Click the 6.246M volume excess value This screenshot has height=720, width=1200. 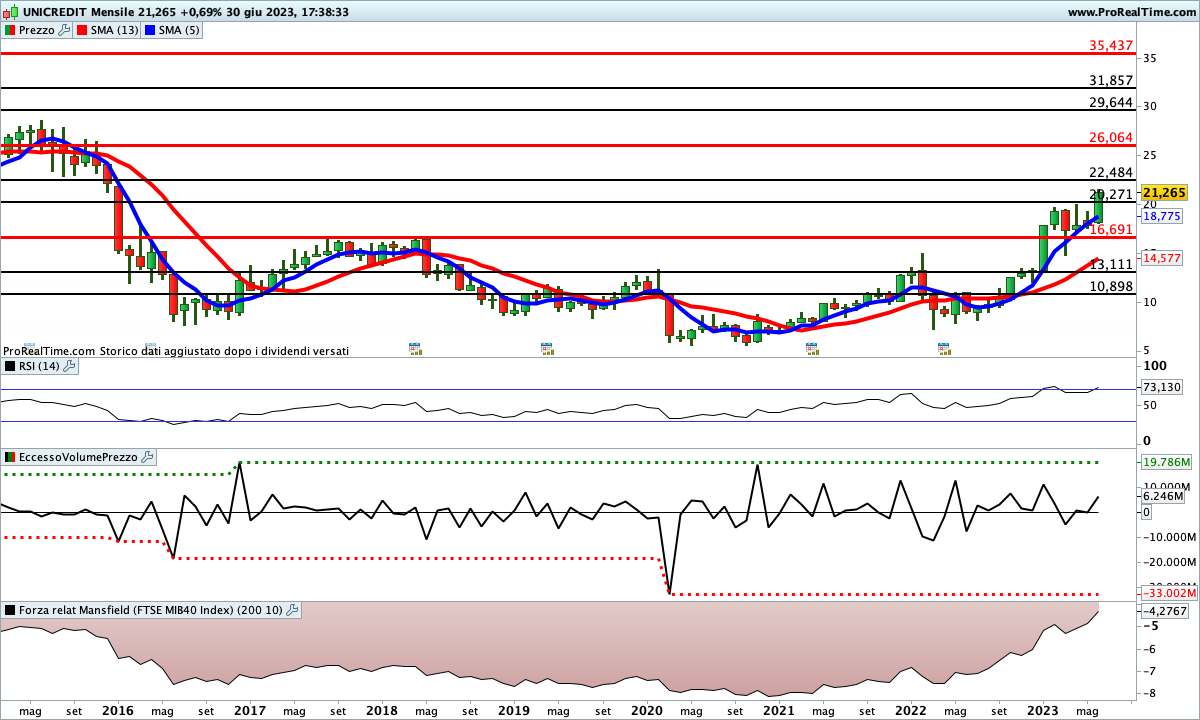(x=1163, y=496)
